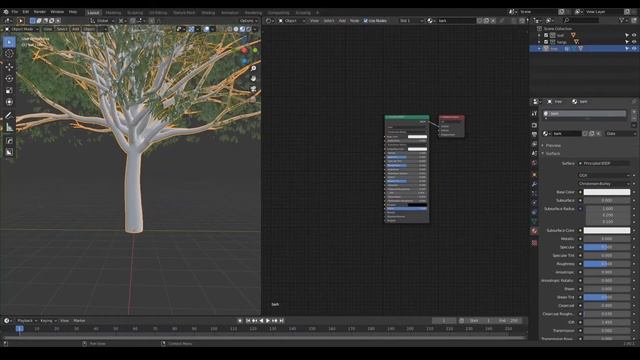This screenshot has width=640, height=360.
Task: Toggle visibility eye of second collection
Action: [634, 42]
